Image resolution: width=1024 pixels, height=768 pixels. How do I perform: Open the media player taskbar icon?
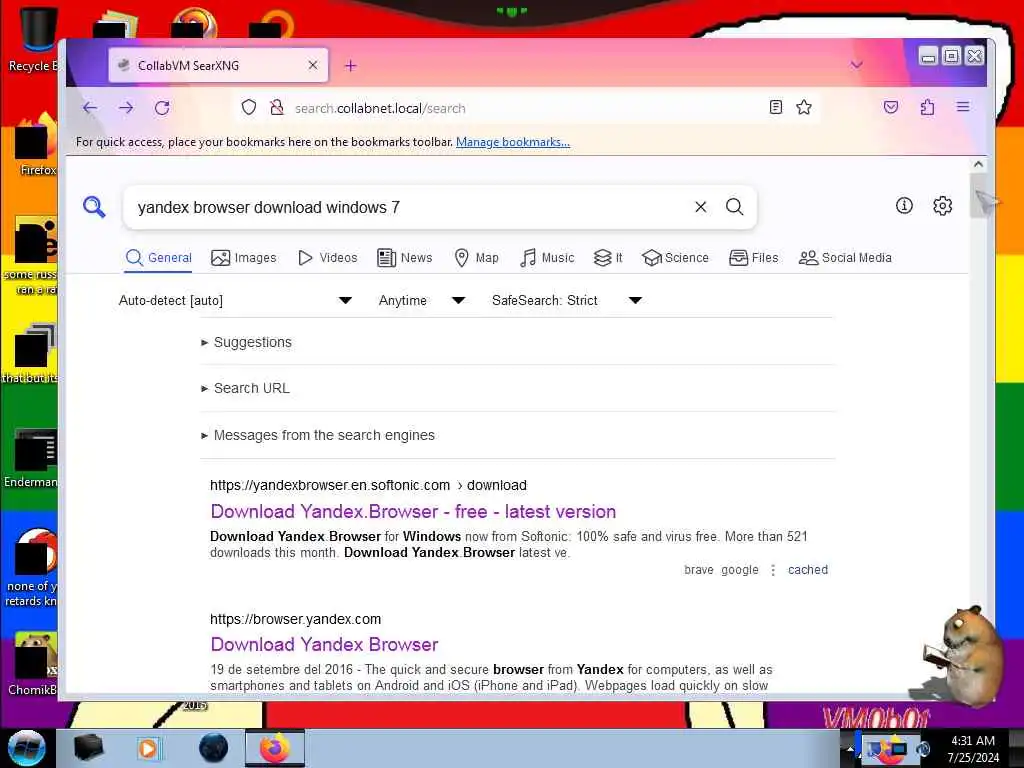point(148,748)
